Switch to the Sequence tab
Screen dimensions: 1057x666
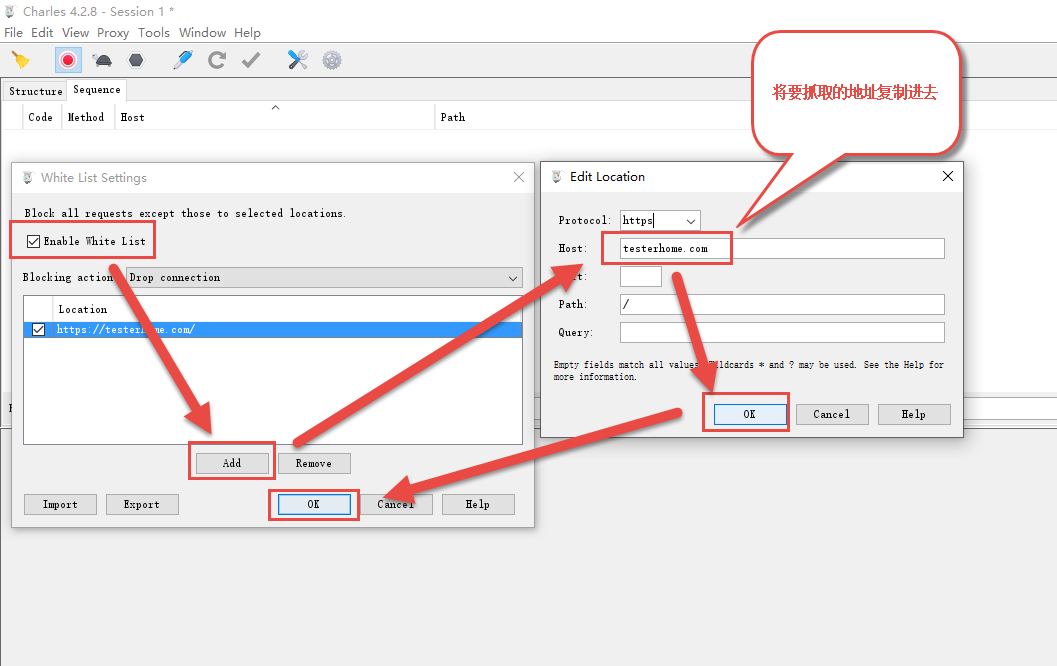pos(96,90)
